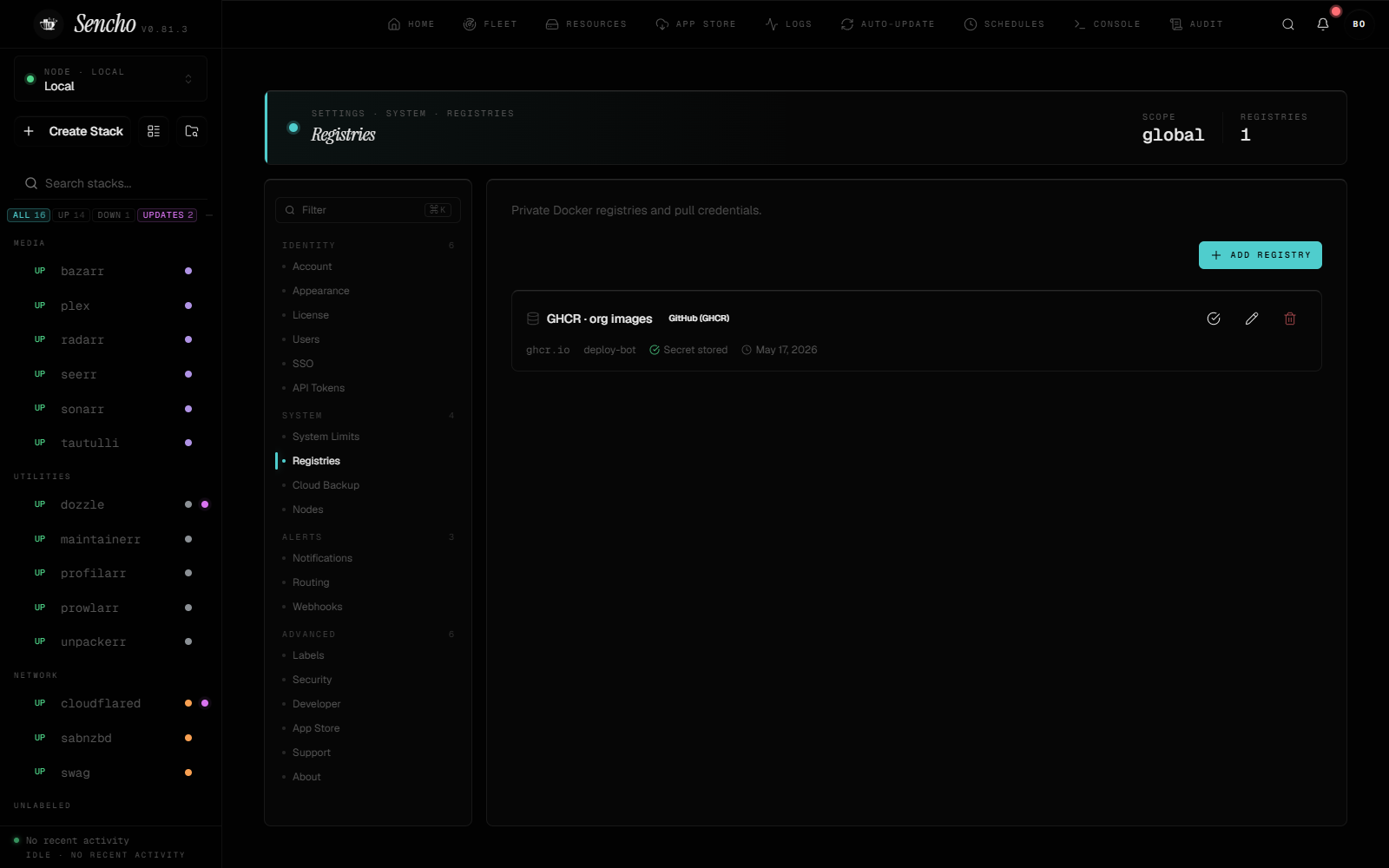The width and height of the screenshot is (1389, 868).
Task: Focus the Search stacks field
Action: click(x=110, y=183)
